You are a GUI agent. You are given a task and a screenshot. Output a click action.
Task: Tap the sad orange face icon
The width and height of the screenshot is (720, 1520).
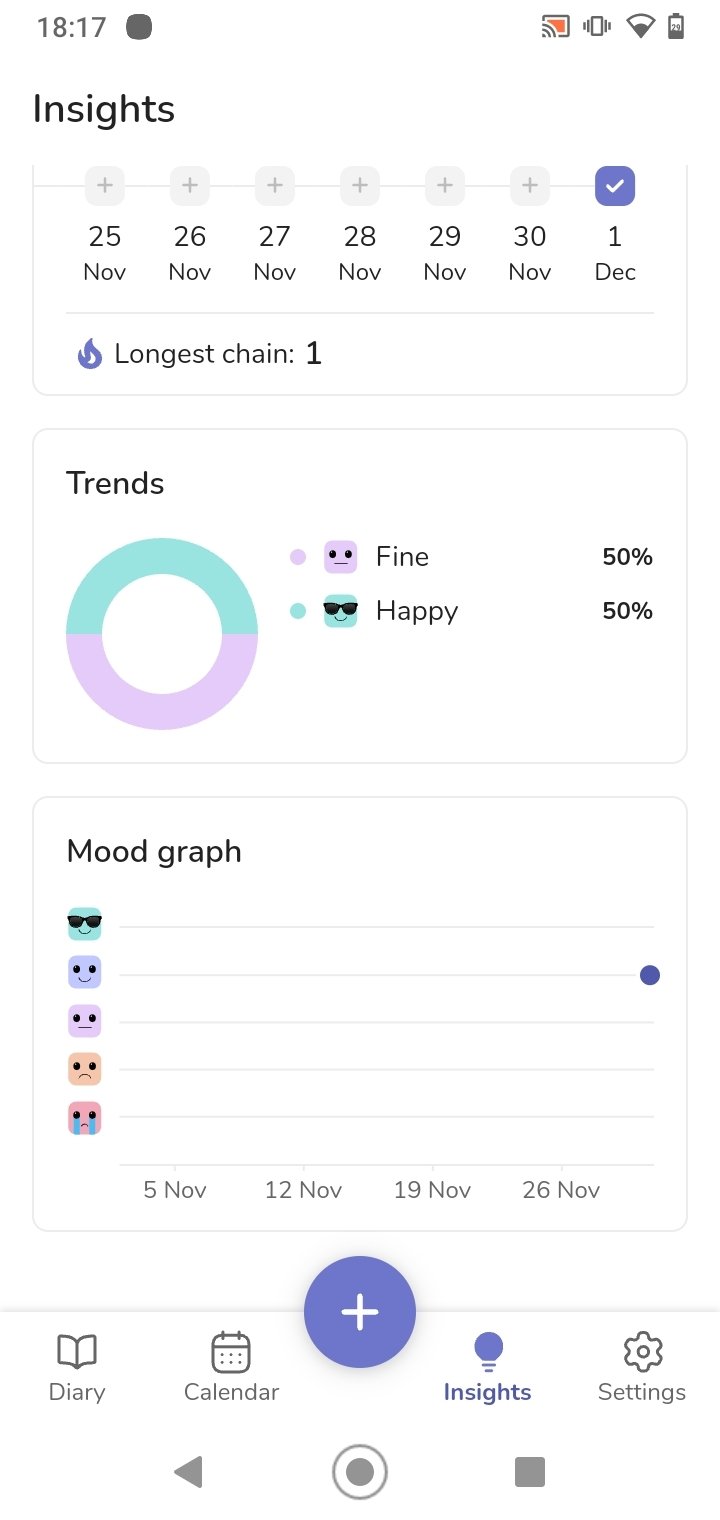pos(85,1069)
